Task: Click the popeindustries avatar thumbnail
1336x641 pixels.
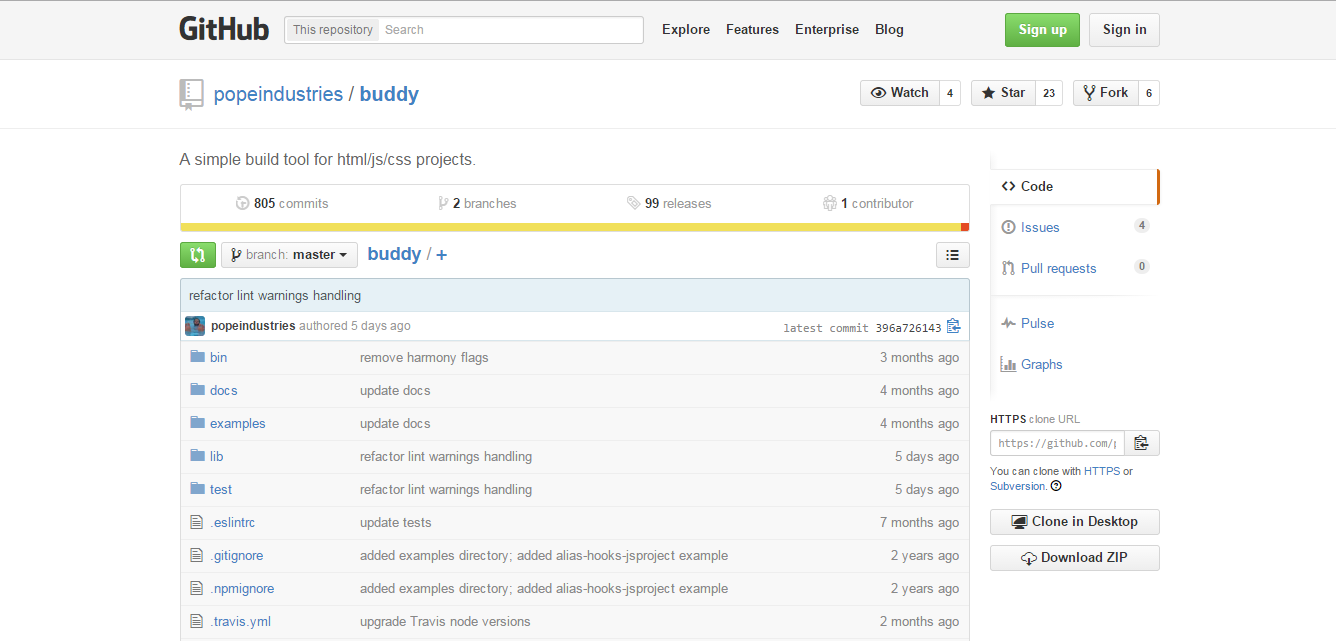Action: coord(195,326)
